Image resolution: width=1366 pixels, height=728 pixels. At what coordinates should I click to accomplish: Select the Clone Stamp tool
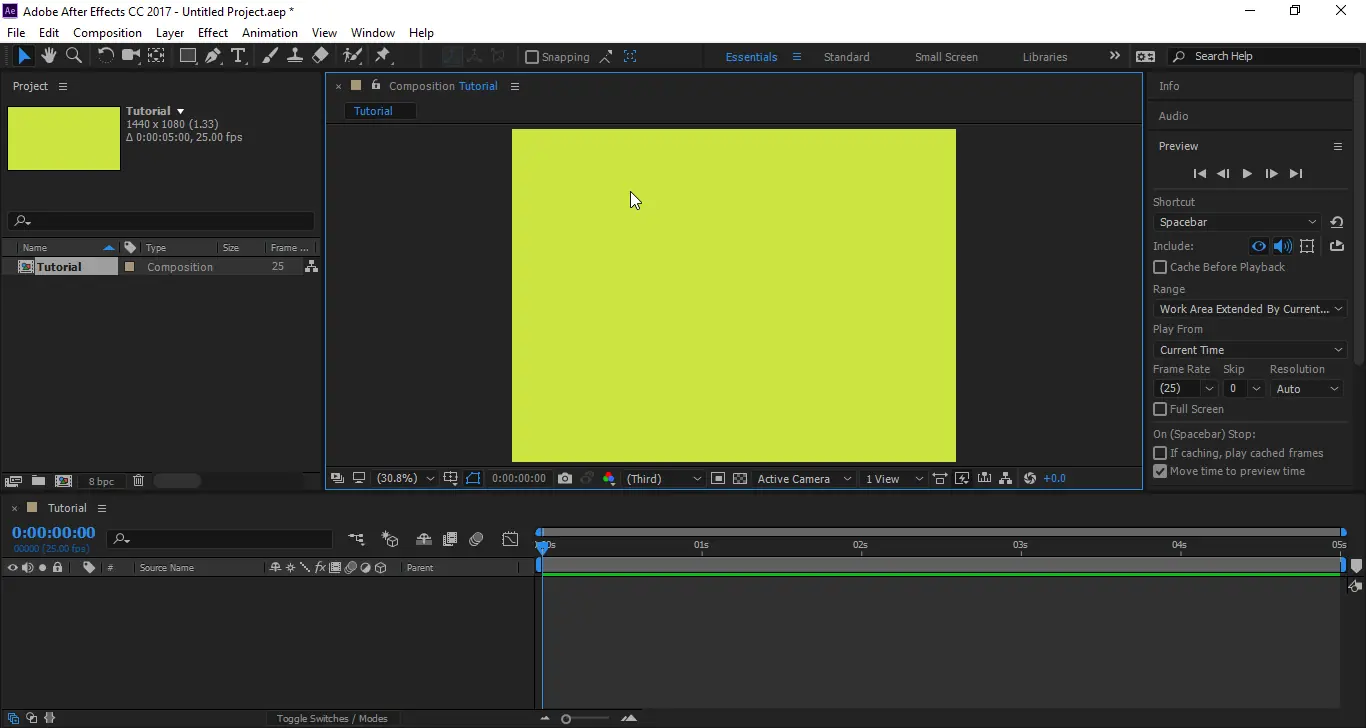pos(295,56)
